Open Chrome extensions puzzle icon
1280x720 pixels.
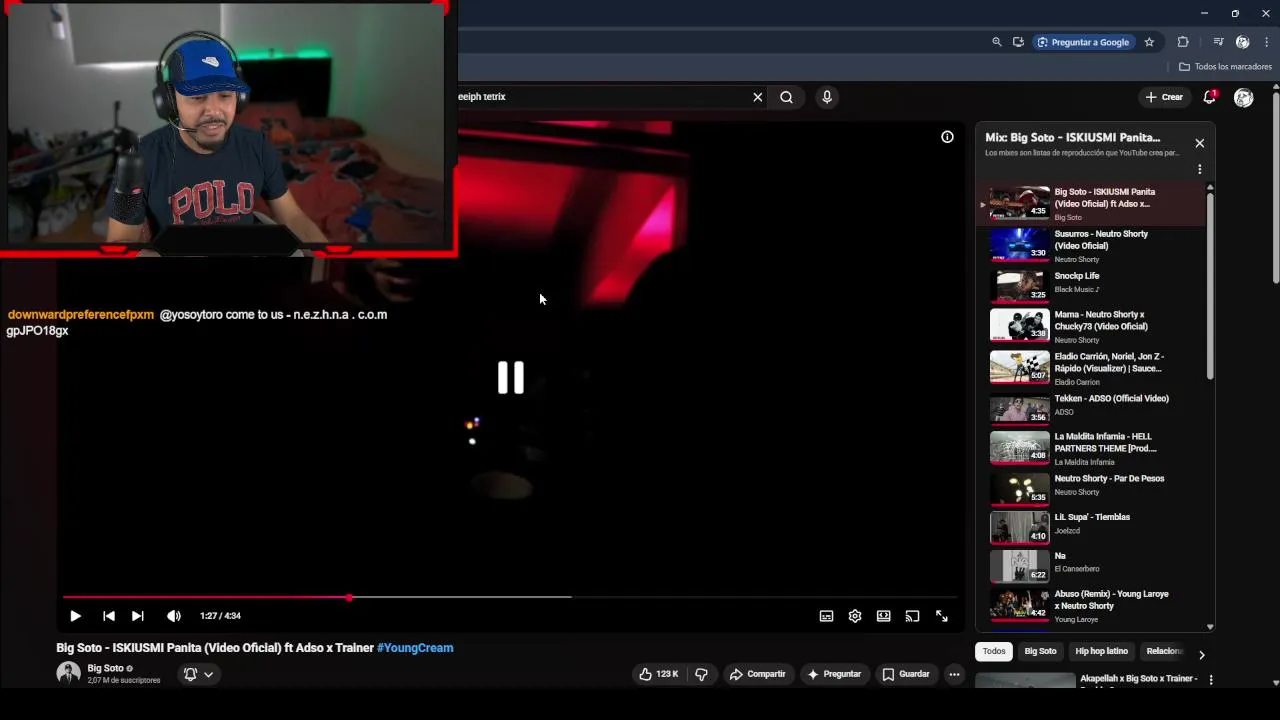pos(1183,42)
